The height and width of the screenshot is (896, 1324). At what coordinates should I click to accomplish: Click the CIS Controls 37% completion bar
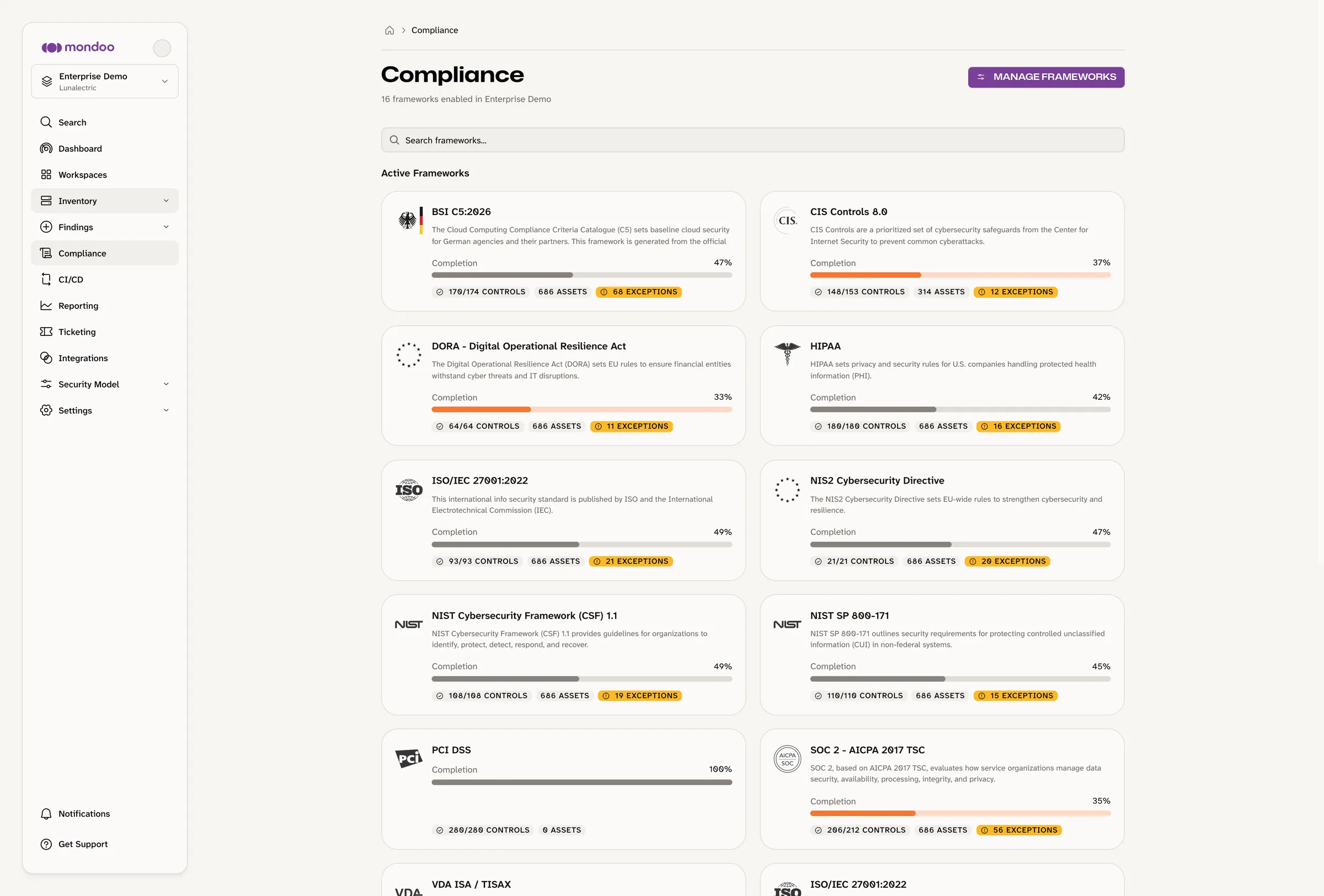pos(960,276)
